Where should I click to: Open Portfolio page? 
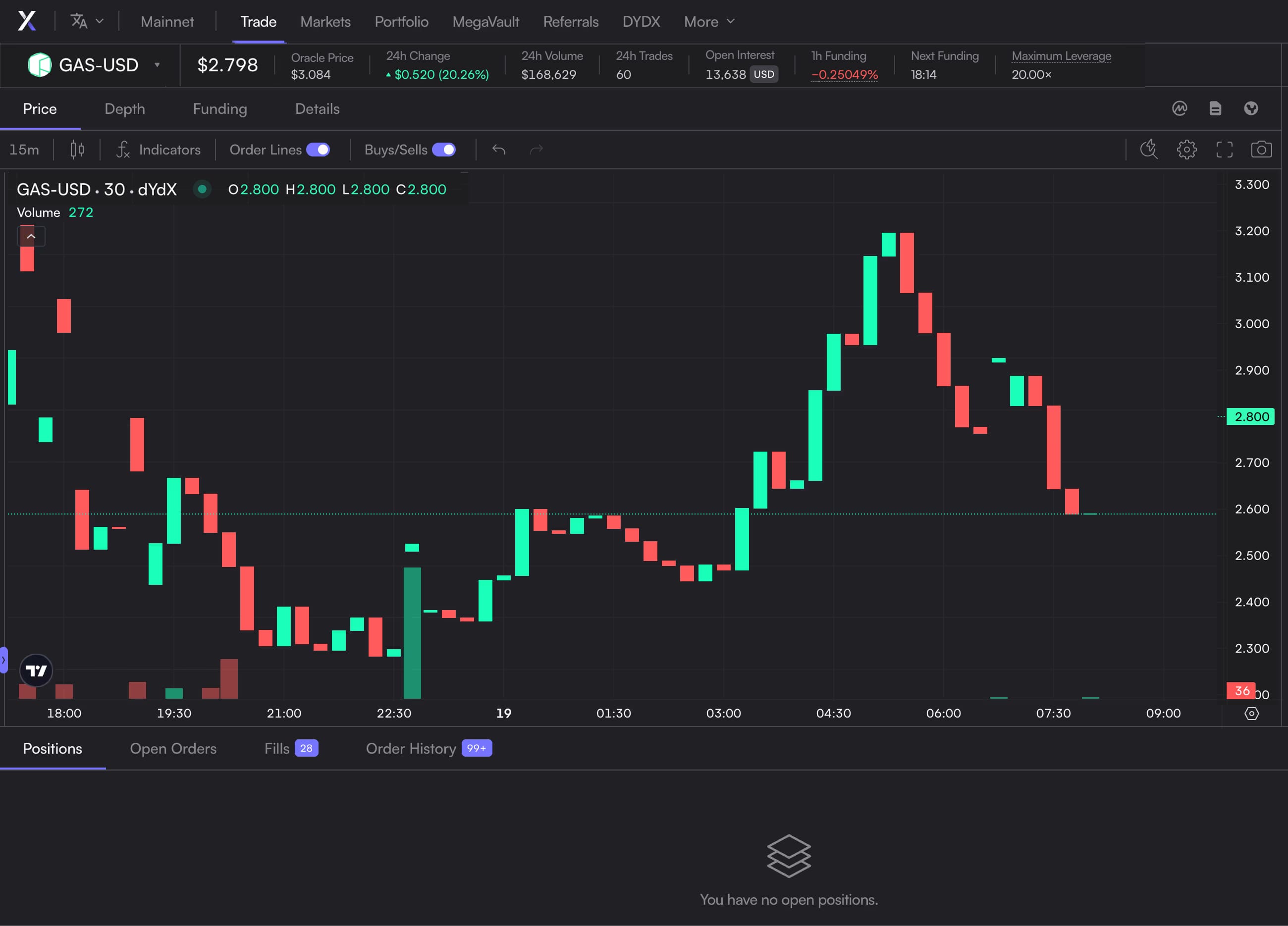[401, 22]
